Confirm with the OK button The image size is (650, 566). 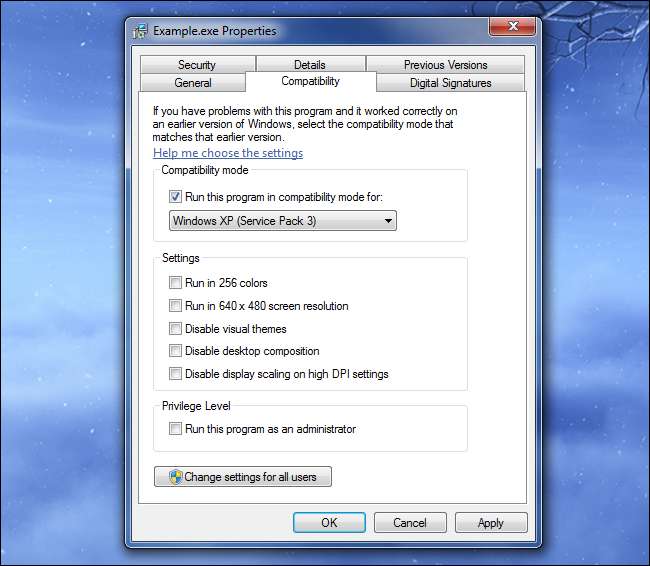pyautogui.click(x=329, y=522)
